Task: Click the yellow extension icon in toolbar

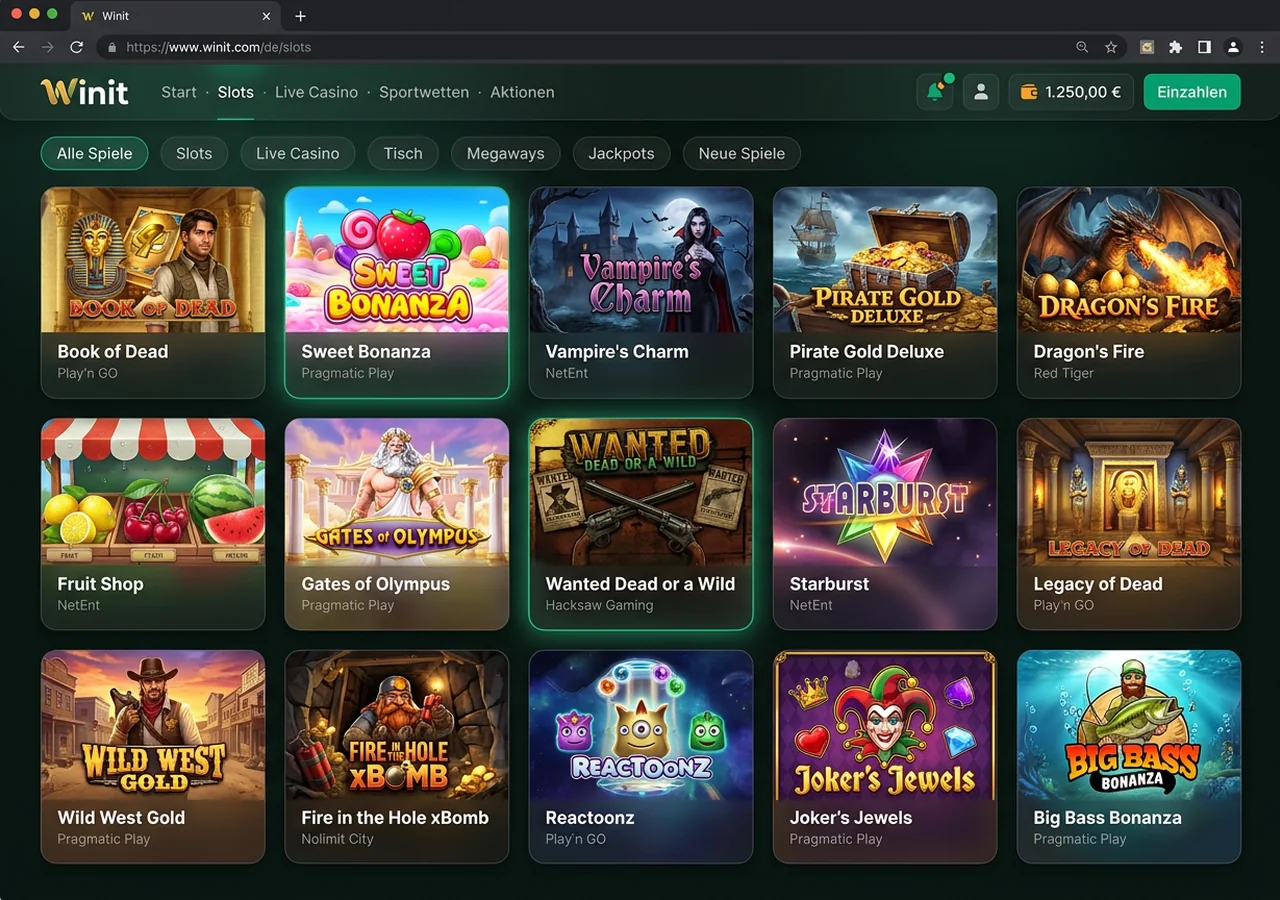Action: [x=1147, y=47]
